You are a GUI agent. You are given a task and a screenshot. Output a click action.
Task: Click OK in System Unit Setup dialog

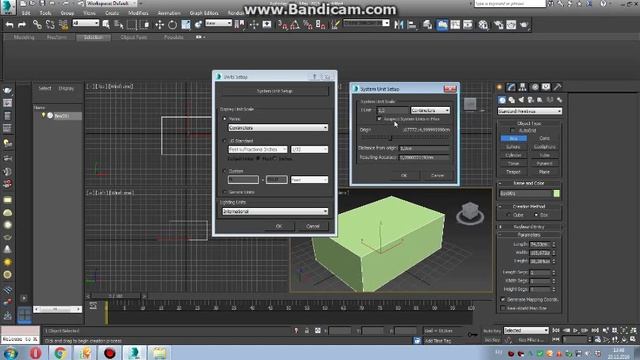(x=404, y=176)
